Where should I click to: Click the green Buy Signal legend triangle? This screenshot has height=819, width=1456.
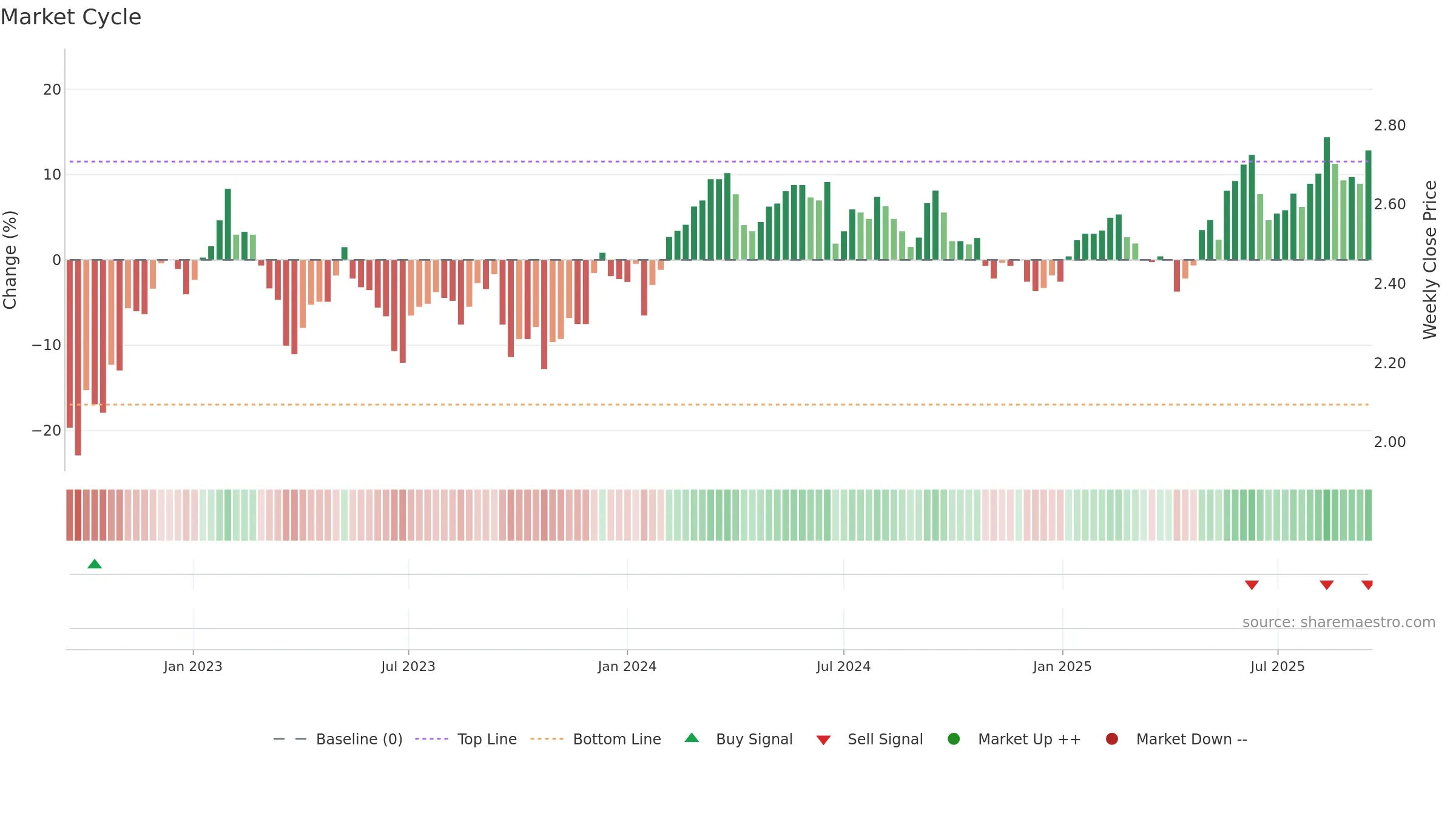tap(692, 738)
